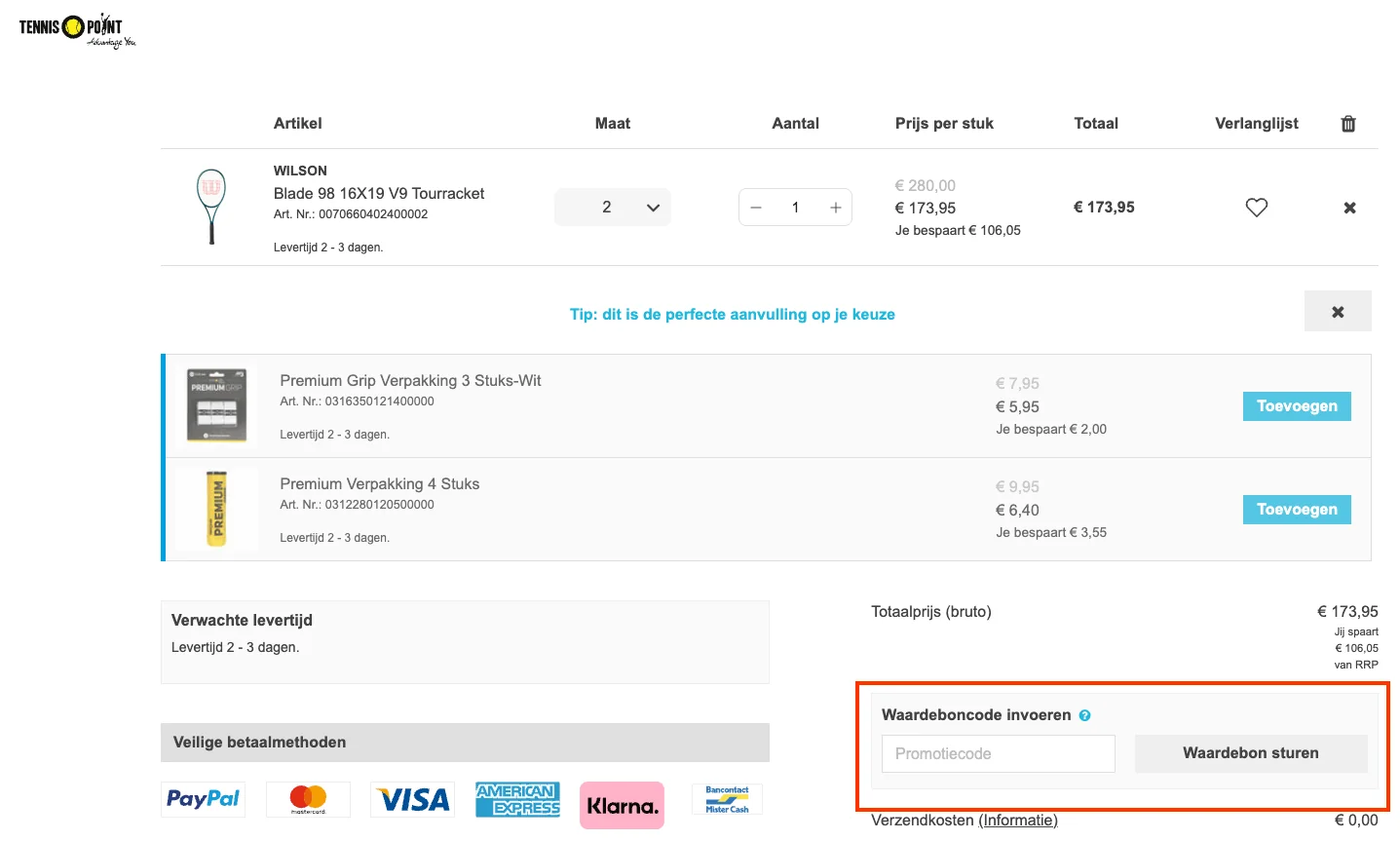Add Premium Verpakking 4 Stuks to cart
The height and width of the screenshot is (841, 1400).
coord(1296,510)
